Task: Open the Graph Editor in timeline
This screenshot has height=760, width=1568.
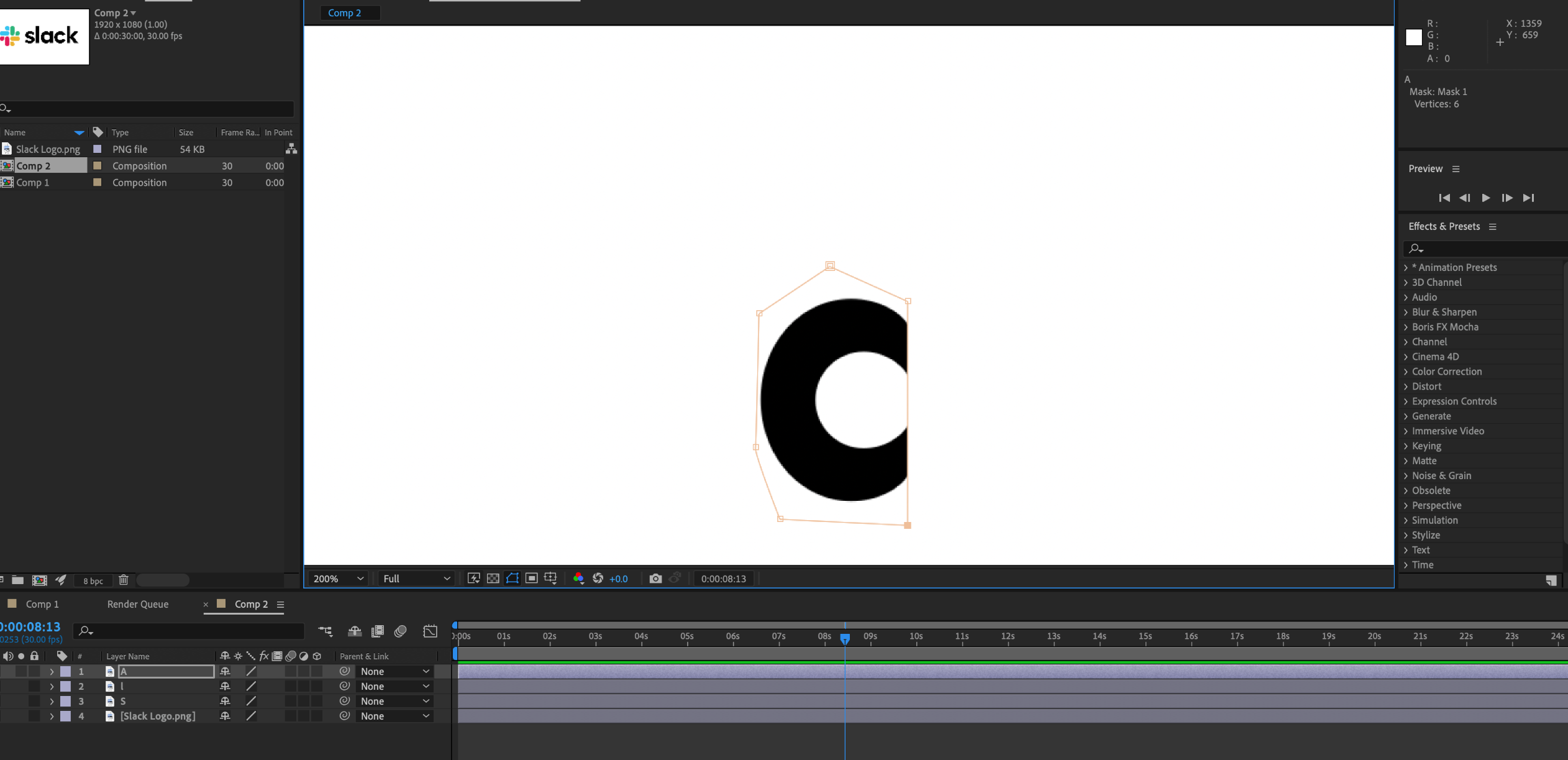Action: pos(430,631)
